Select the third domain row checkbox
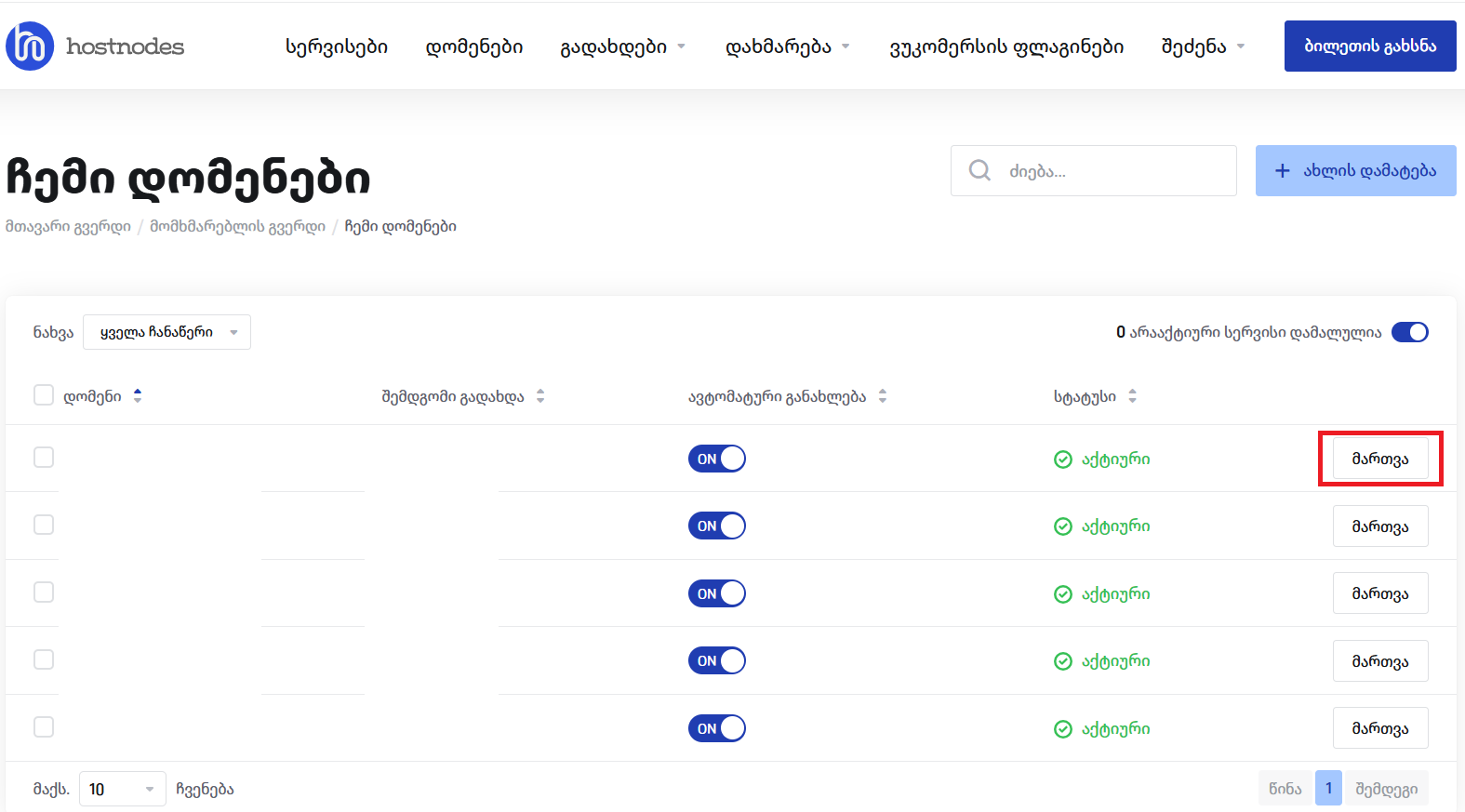Image resolution: width=1465 pixels, height=812 pixels. point(44,592)
